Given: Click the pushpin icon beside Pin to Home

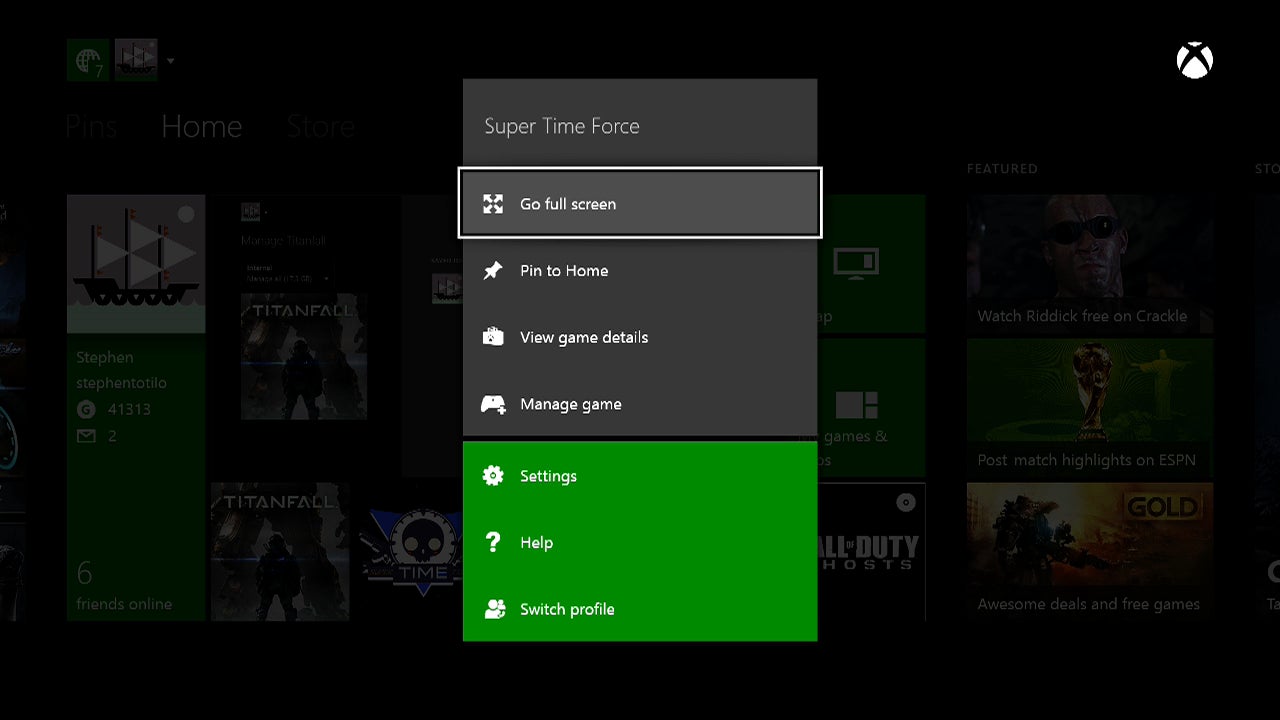Looking at the screenshot, I should click(493, 271).
